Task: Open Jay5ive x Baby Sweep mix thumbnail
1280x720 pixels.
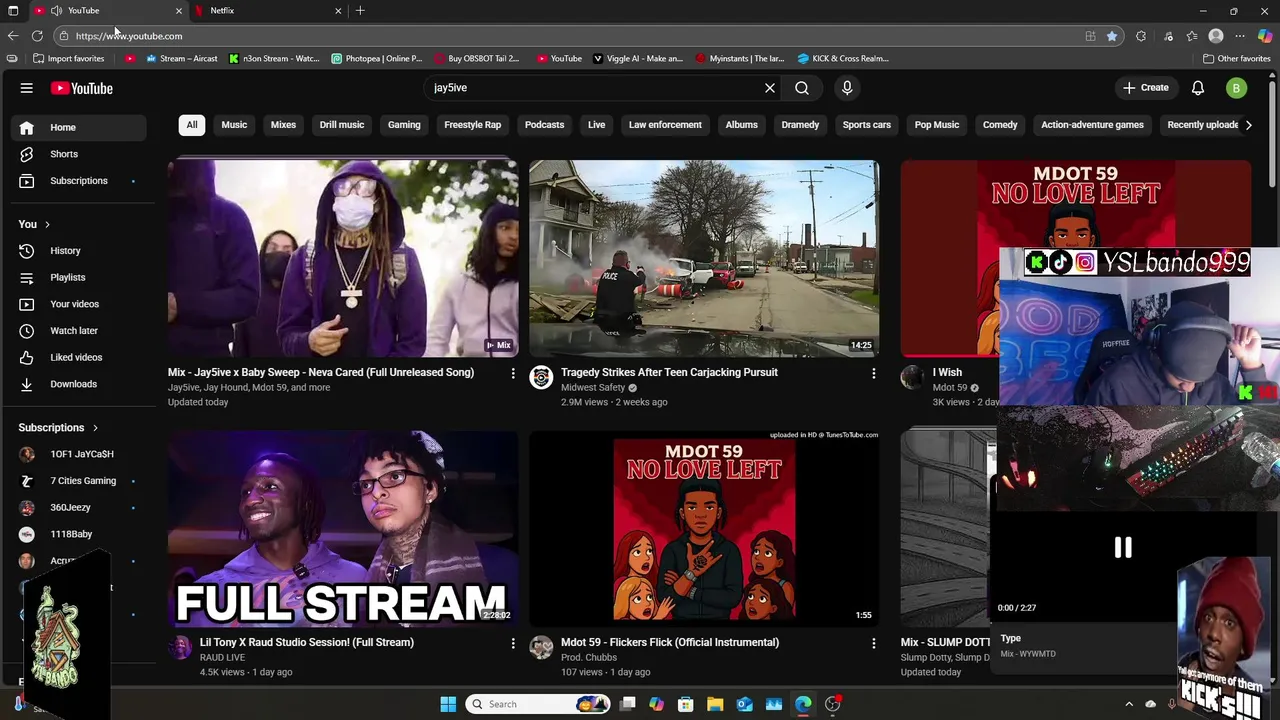Action: pos(343,258)
